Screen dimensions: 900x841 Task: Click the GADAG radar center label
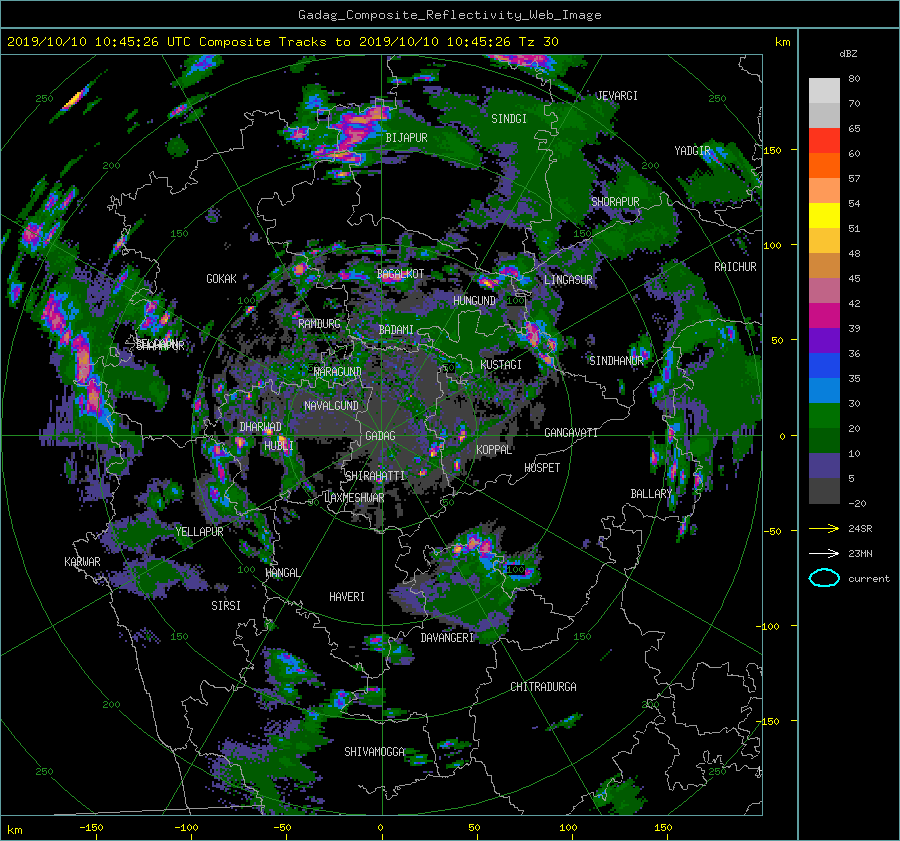[x=381, y=436]
